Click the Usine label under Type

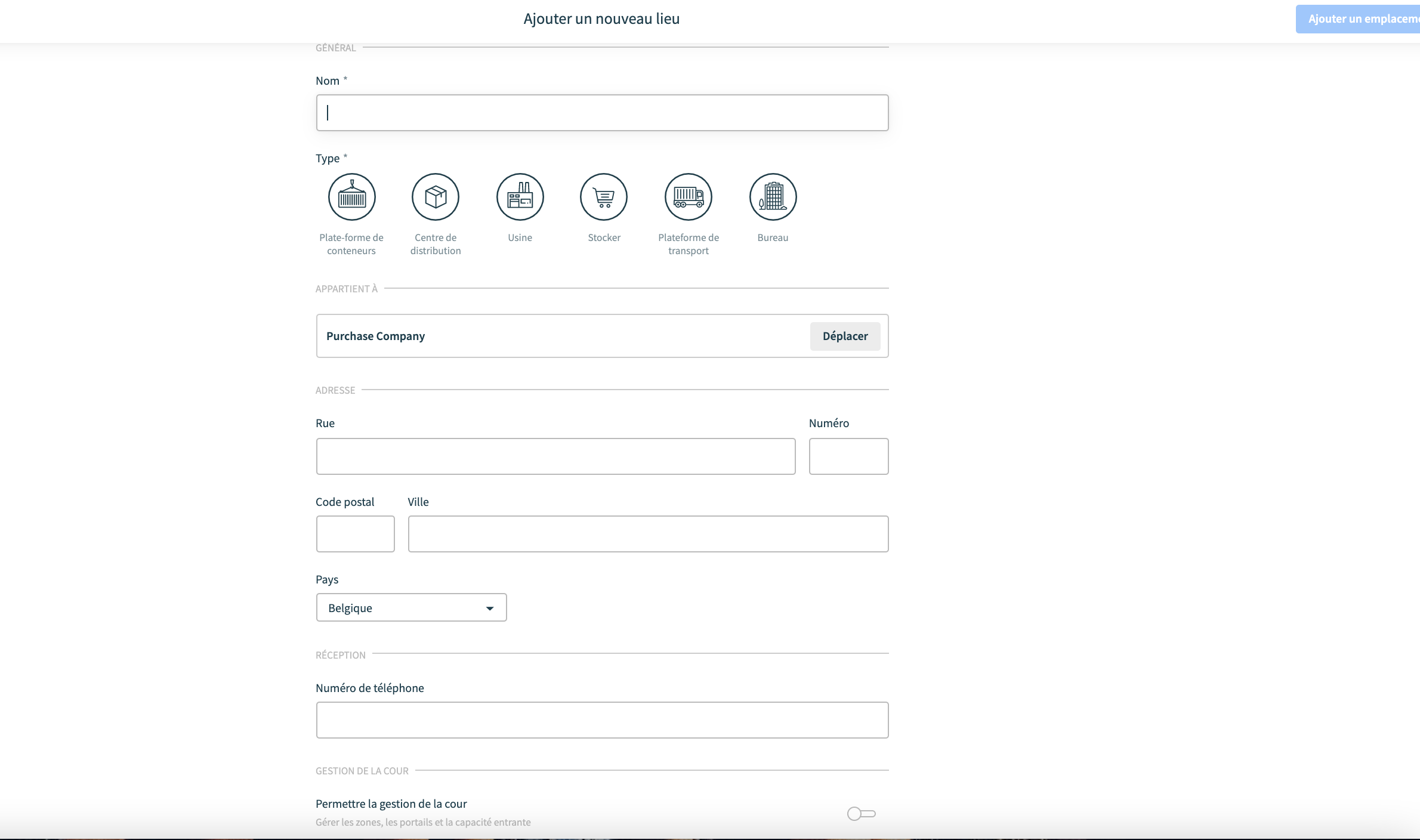click(520, 237)
